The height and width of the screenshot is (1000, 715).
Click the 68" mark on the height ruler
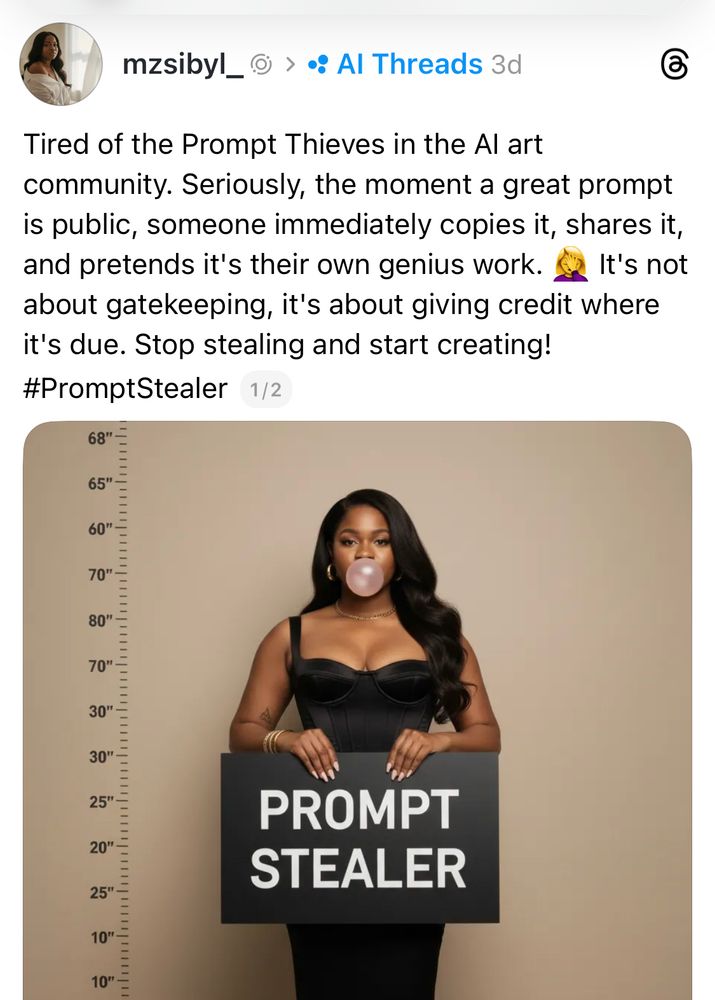(x=100, y=439)
